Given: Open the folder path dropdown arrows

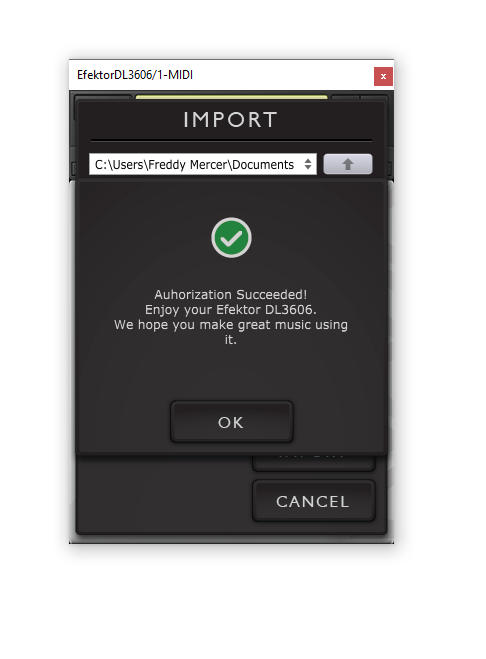Looking at the screenshot, I should click(308, 164).
